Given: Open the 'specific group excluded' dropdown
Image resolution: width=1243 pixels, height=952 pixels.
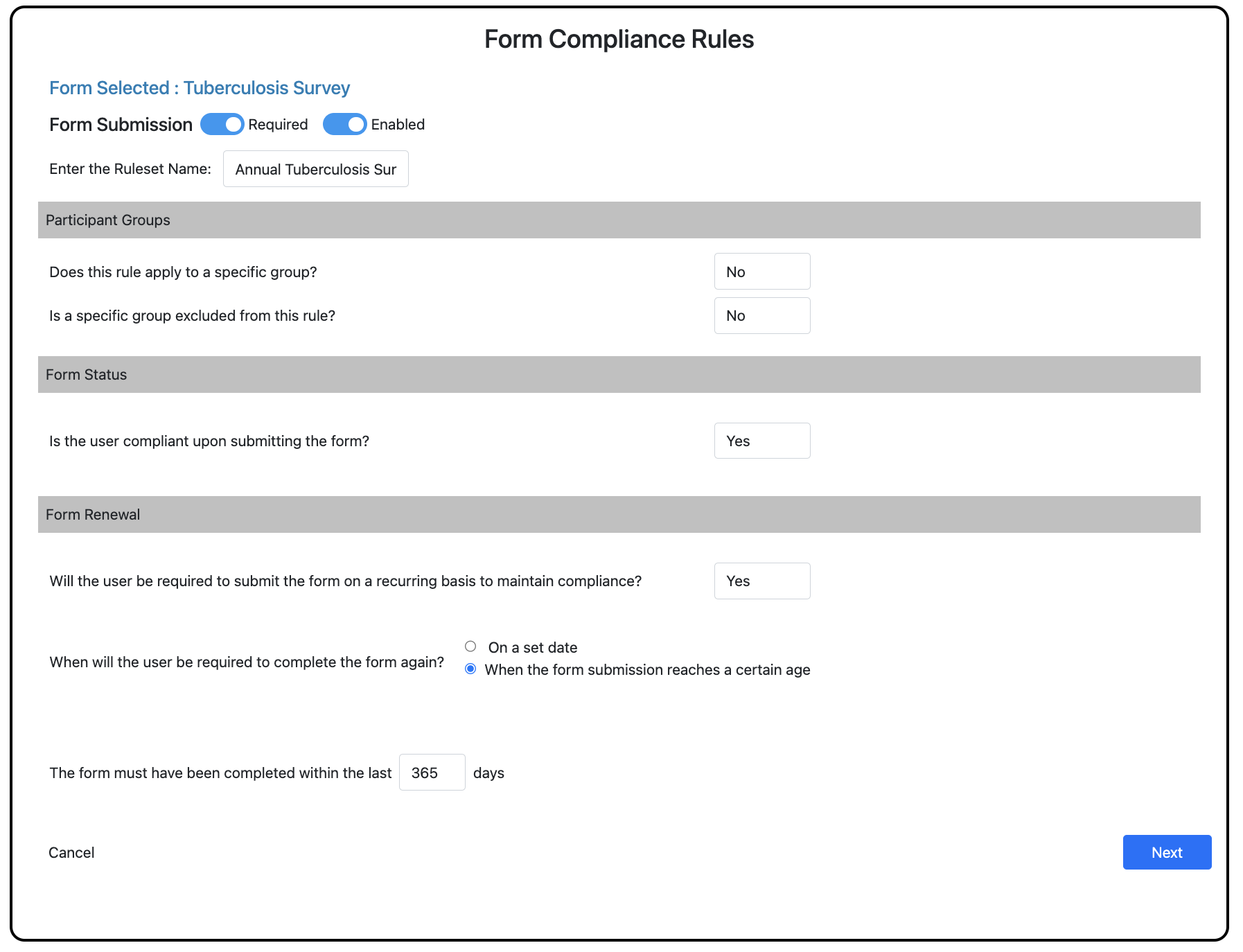Looking at the screenshot, I should 761,316.
